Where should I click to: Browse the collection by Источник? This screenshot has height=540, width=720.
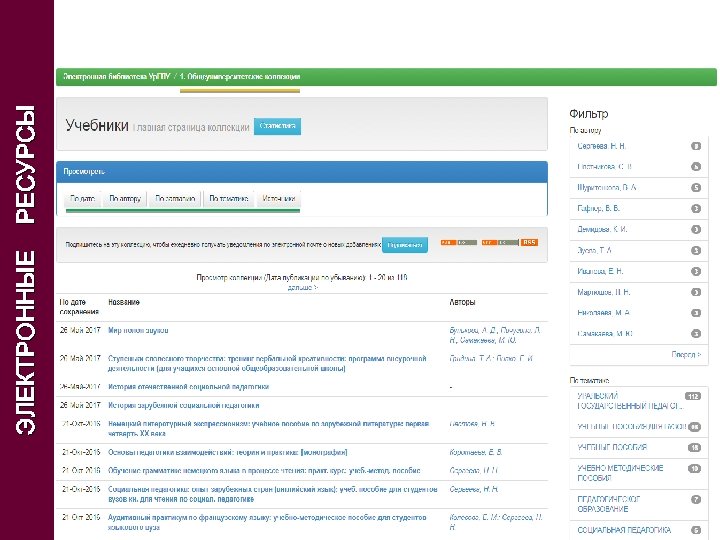[x=278, y=199]
